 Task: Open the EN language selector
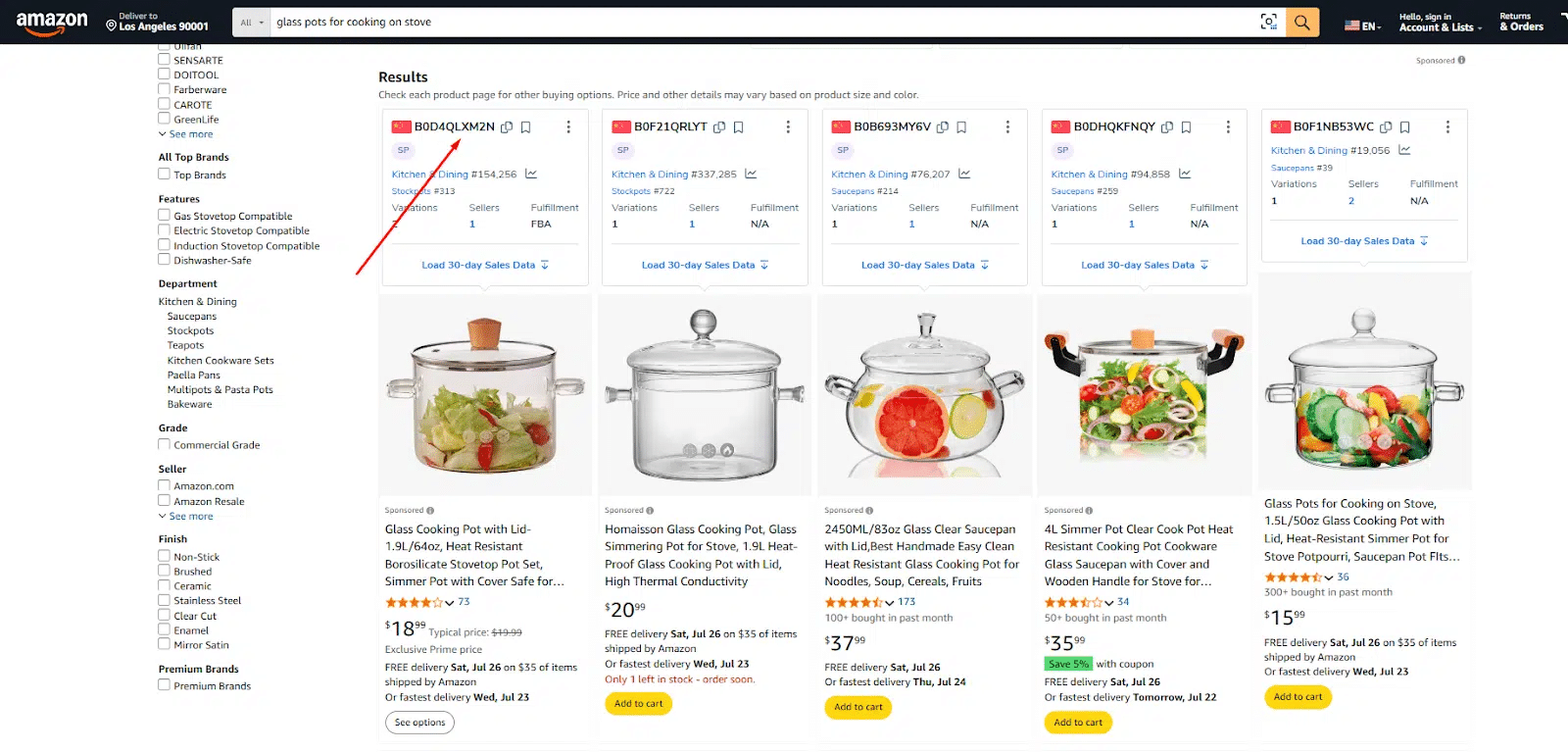1363,25
